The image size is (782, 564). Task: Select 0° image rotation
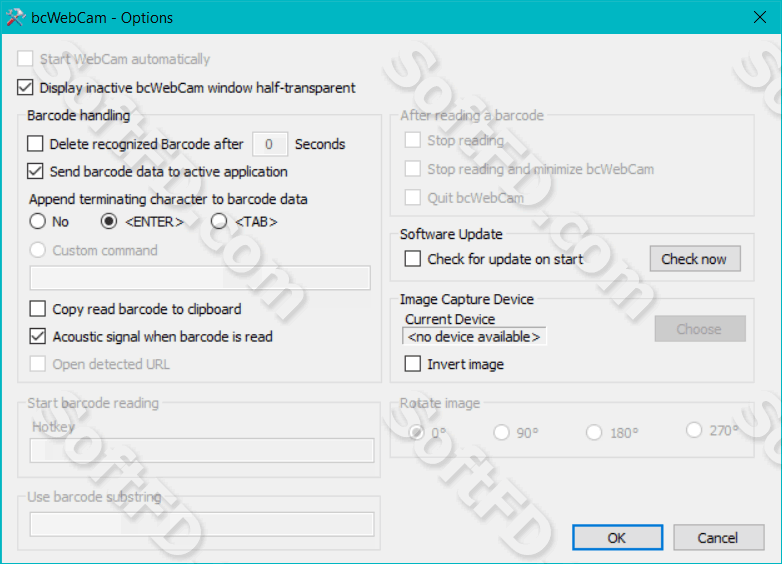tap(417, 432)
